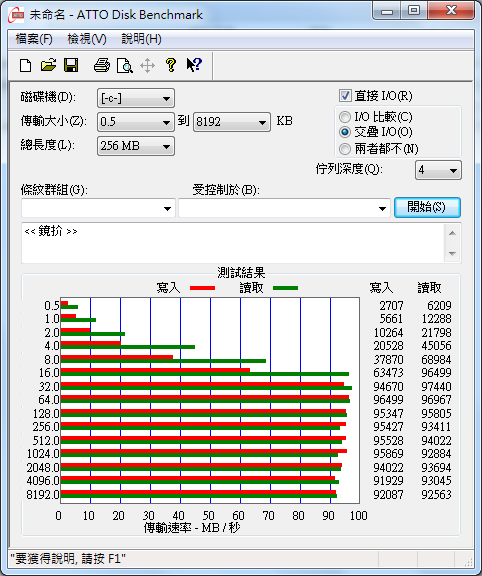Click the Print Preview magnifier icon
The width and height of the screenshot is (482, 576).
click(125, 66)
